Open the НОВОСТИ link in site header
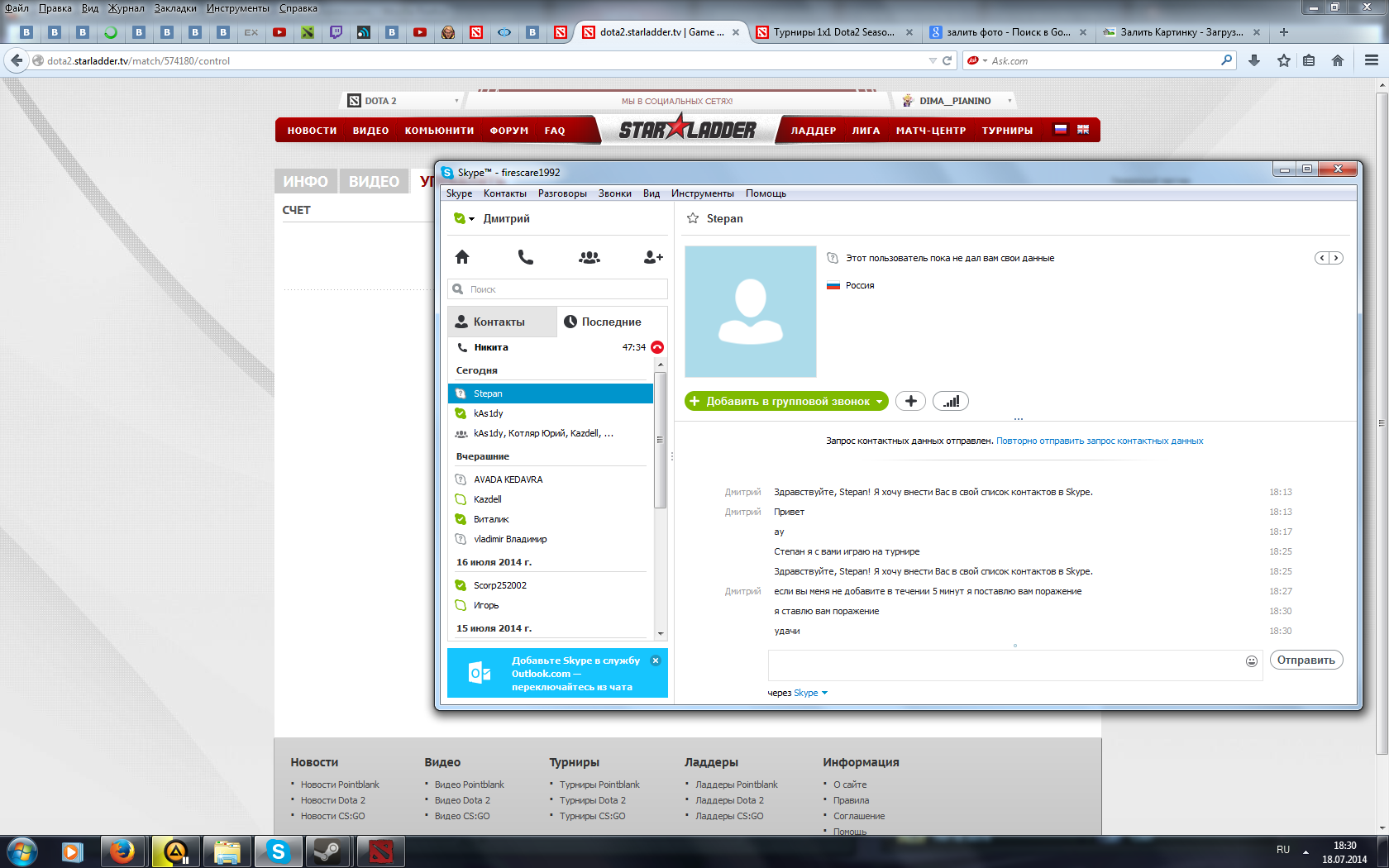1389x868 pixels. pyautogui.click(x=312, y=131)
